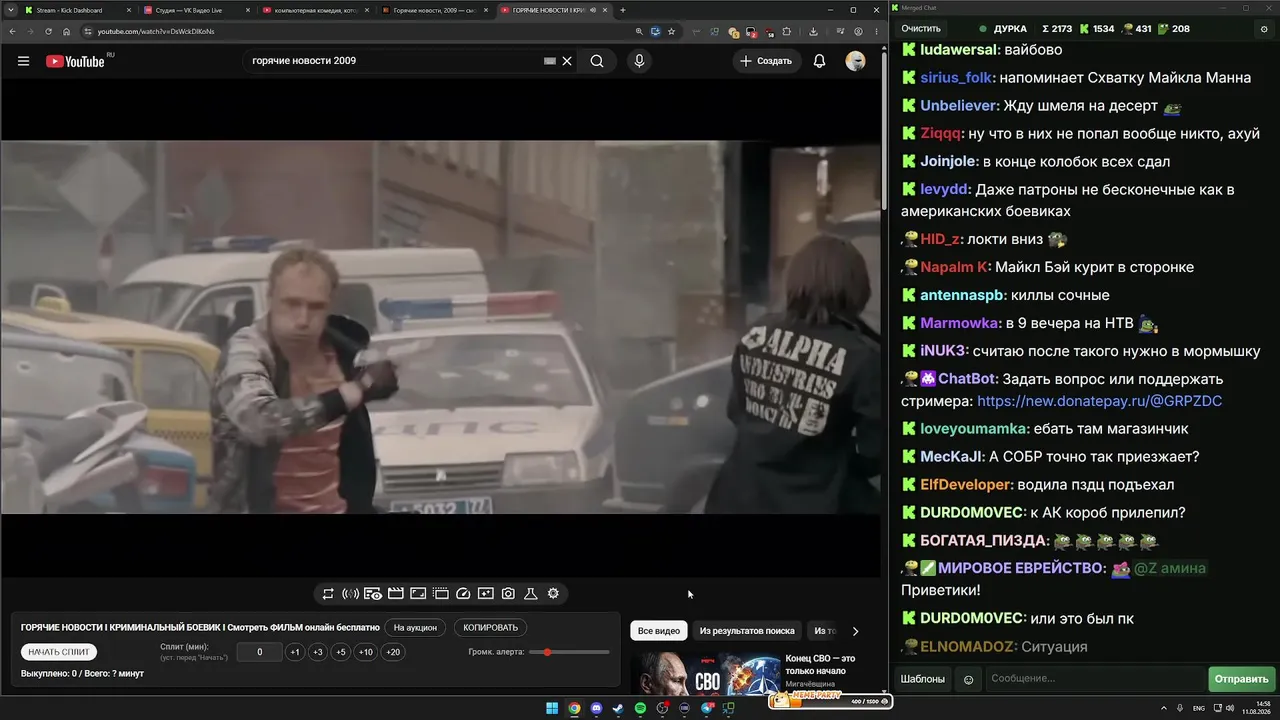Open the YouTube guide hamburger menu
Viewport: 1280px width, 720px height.
tap(23, 61)
